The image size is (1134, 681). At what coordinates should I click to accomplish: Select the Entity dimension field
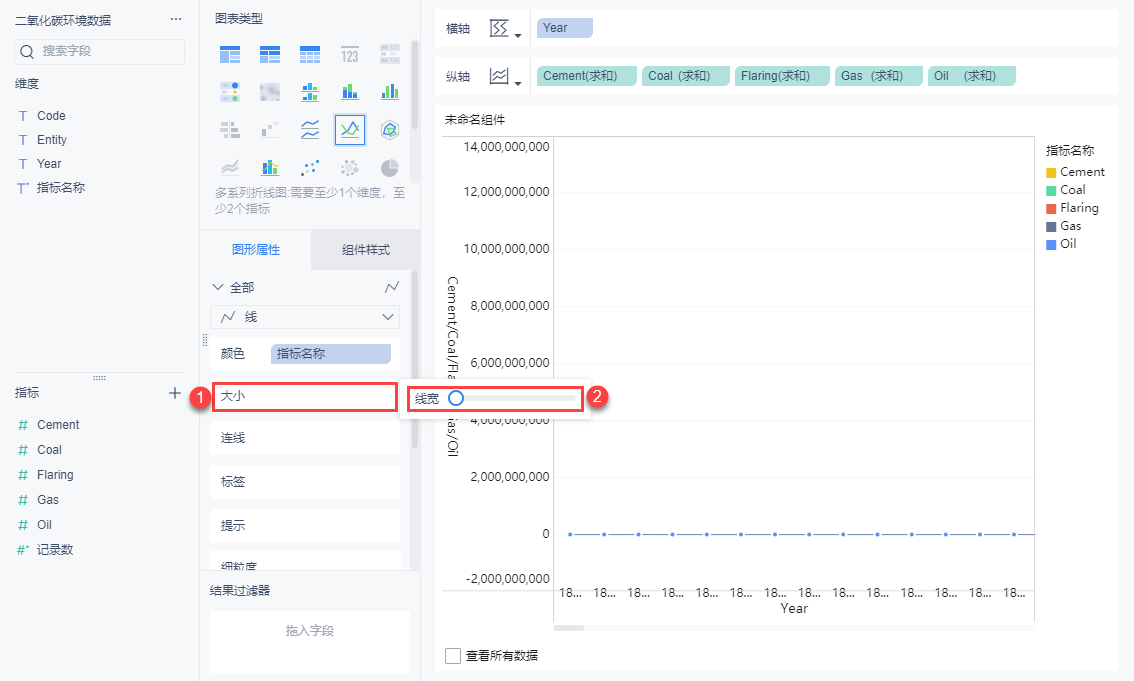click(51, 140)
